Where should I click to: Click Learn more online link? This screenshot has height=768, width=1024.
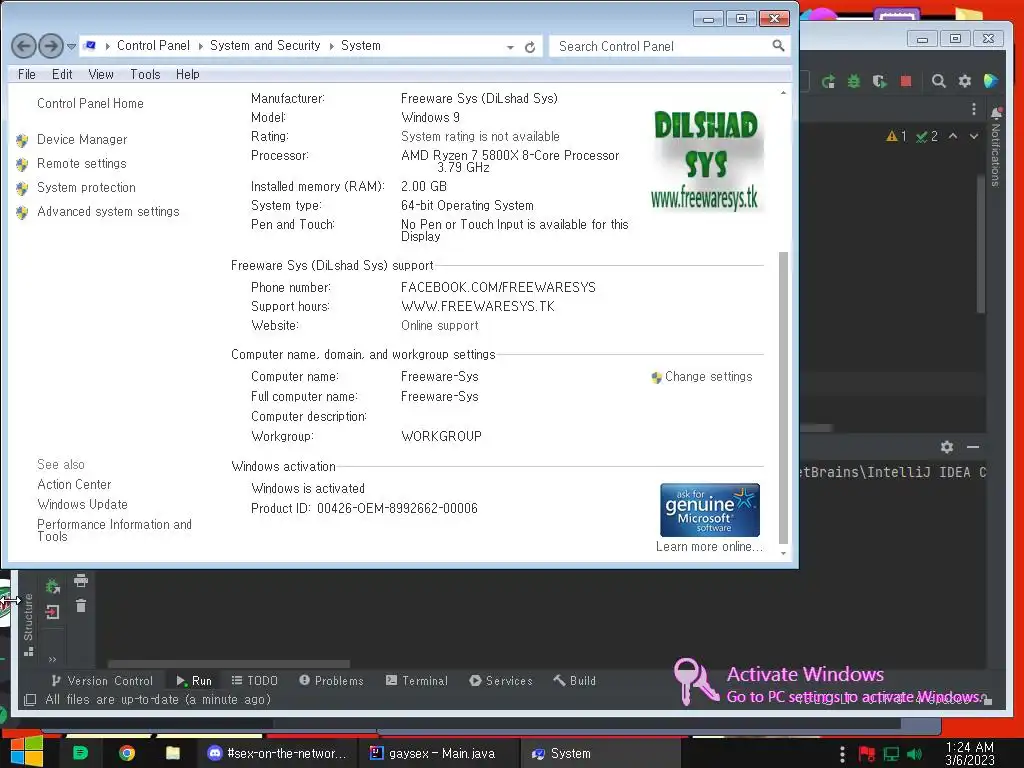709,547
